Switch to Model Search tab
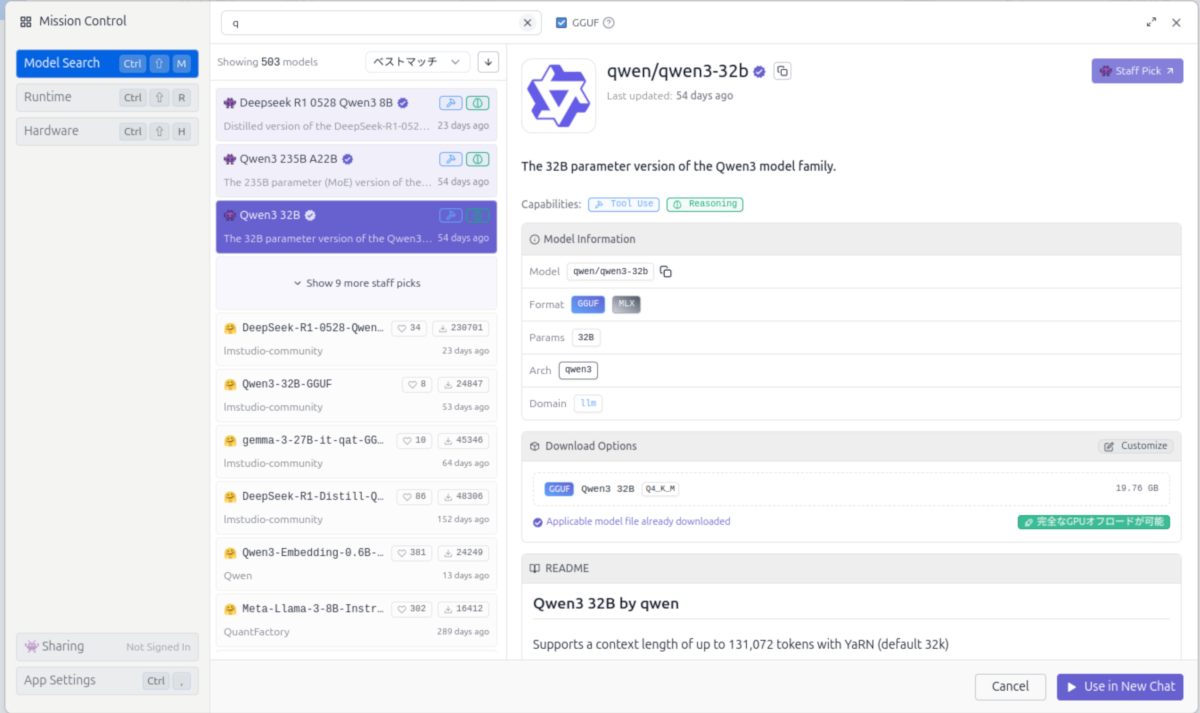Viewport: 1200px width, 713px height. pos(107,63)
